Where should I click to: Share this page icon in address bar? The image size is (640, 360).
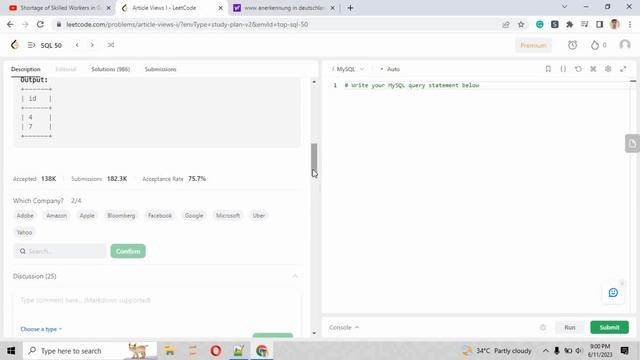click(x=506, y=24)
